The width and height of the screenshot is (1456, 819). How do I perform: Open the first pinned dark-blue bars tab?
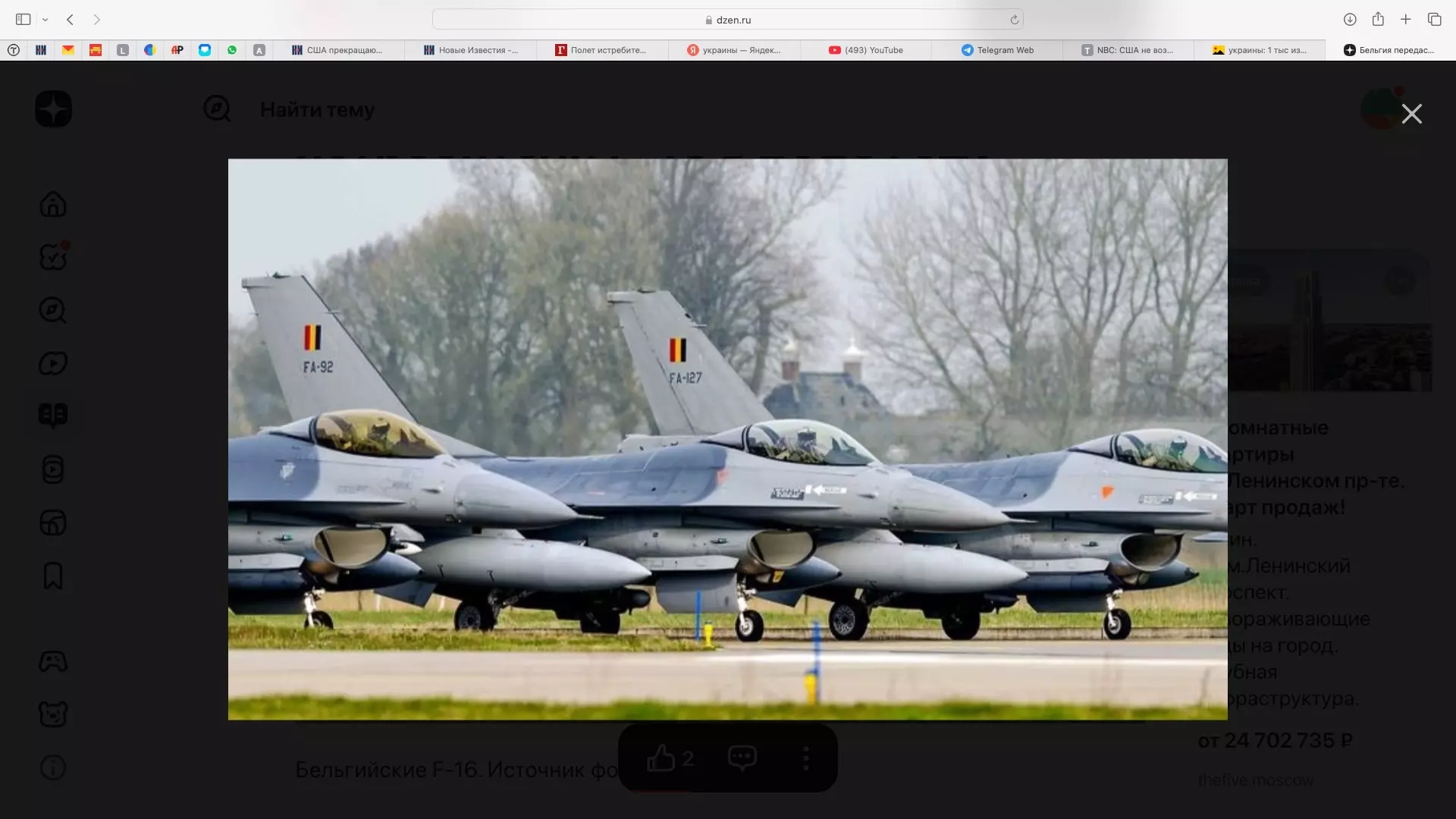coord(41,50)
